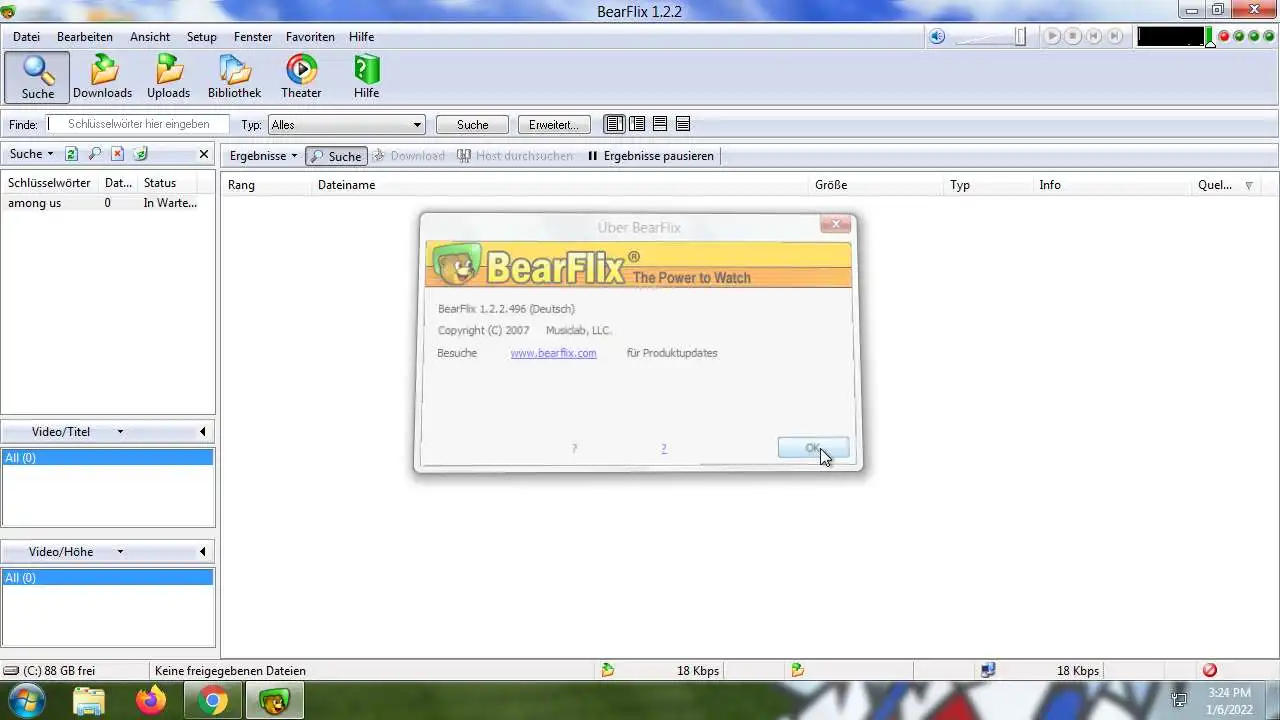Close the search side panel
This screenshot has height=720, width=1280.
coord(204,154)
